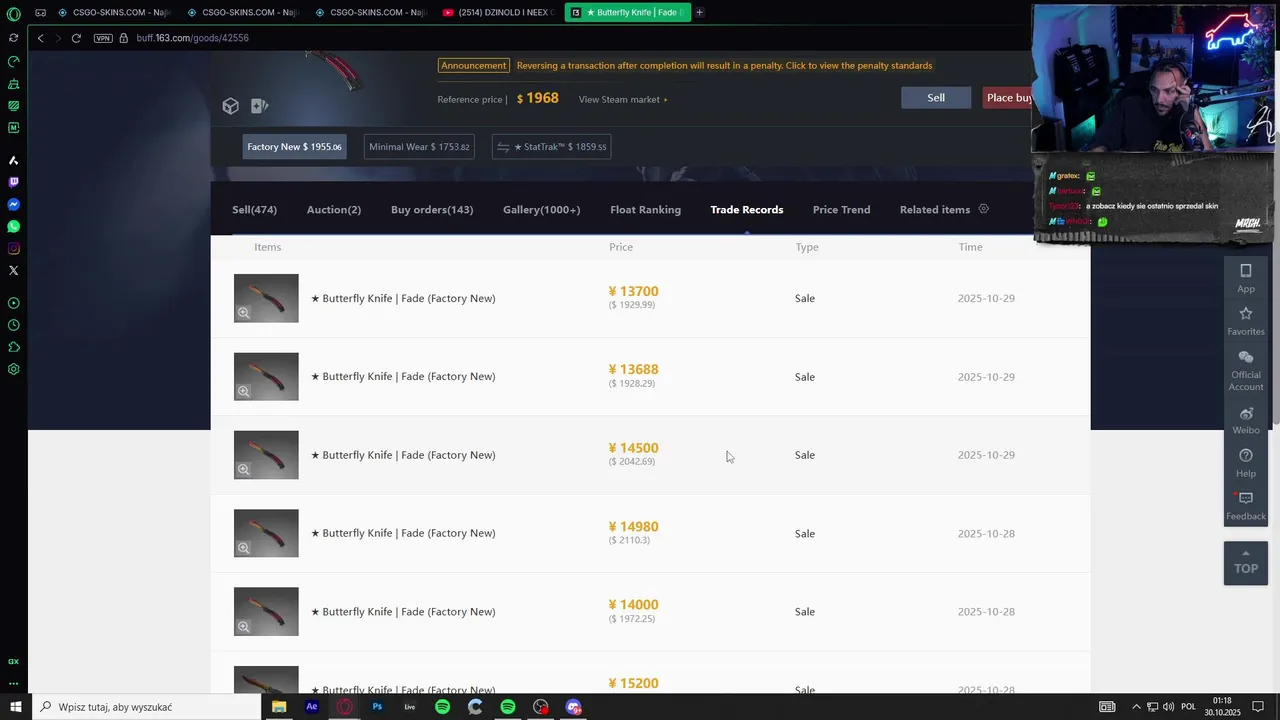Open Photoshop from the taskbar

point(377,707)
